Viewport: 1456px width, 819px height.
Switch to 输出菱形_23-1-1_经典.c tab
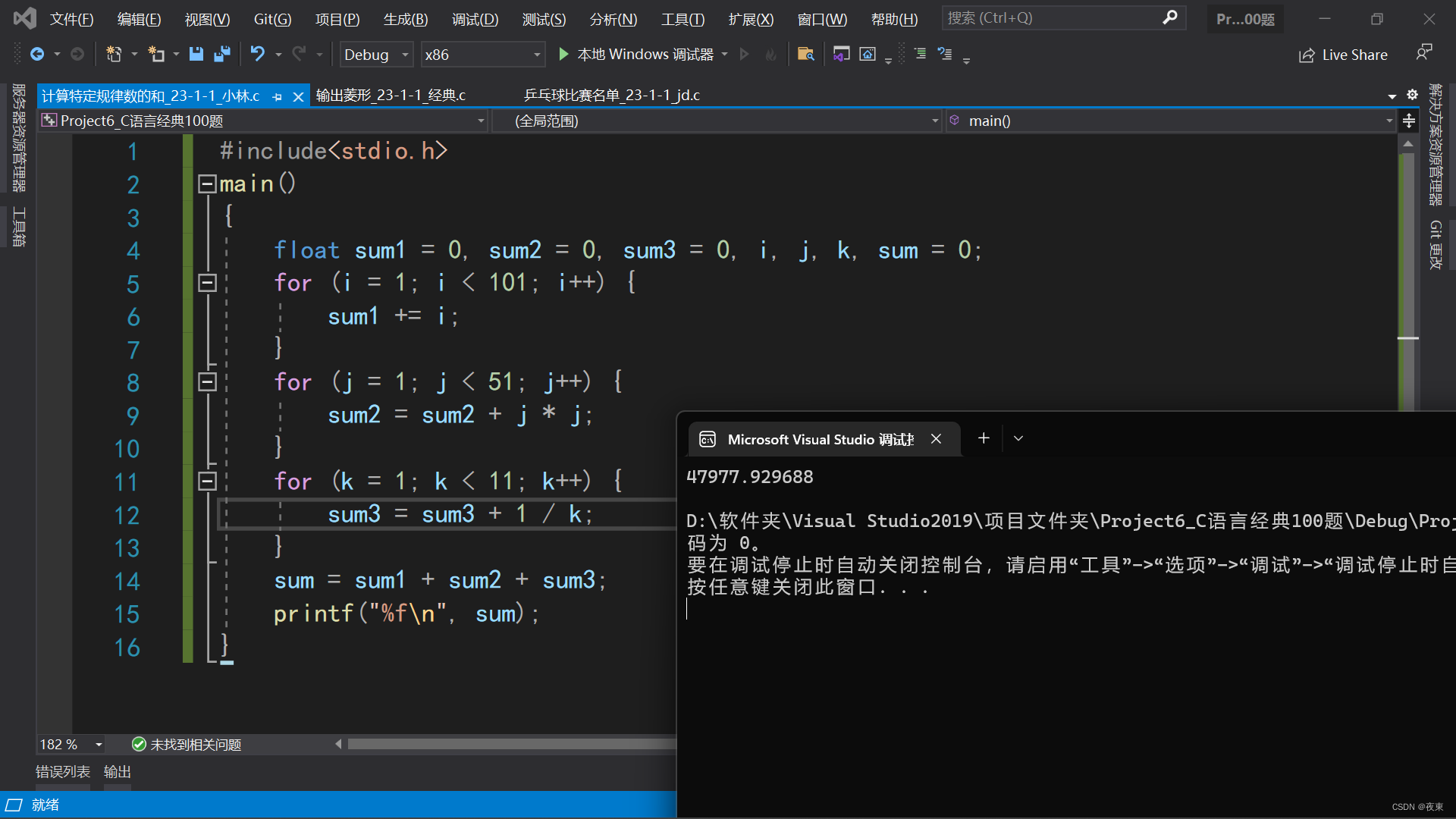(x=391, y=95)
